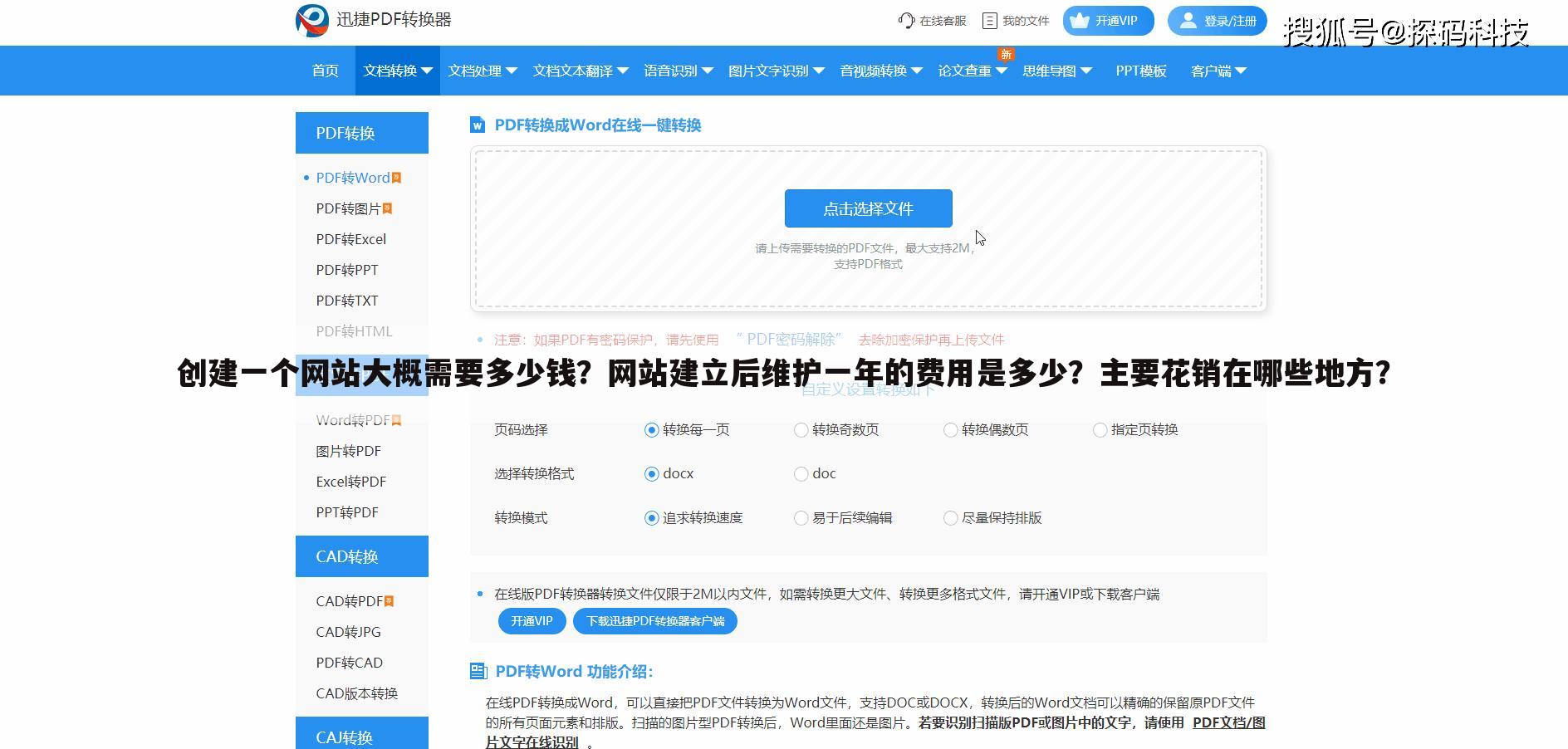This screenshot has height=749, width=1568.
Task: Select PDF转Excel in the sidebar
Action: 350,239
